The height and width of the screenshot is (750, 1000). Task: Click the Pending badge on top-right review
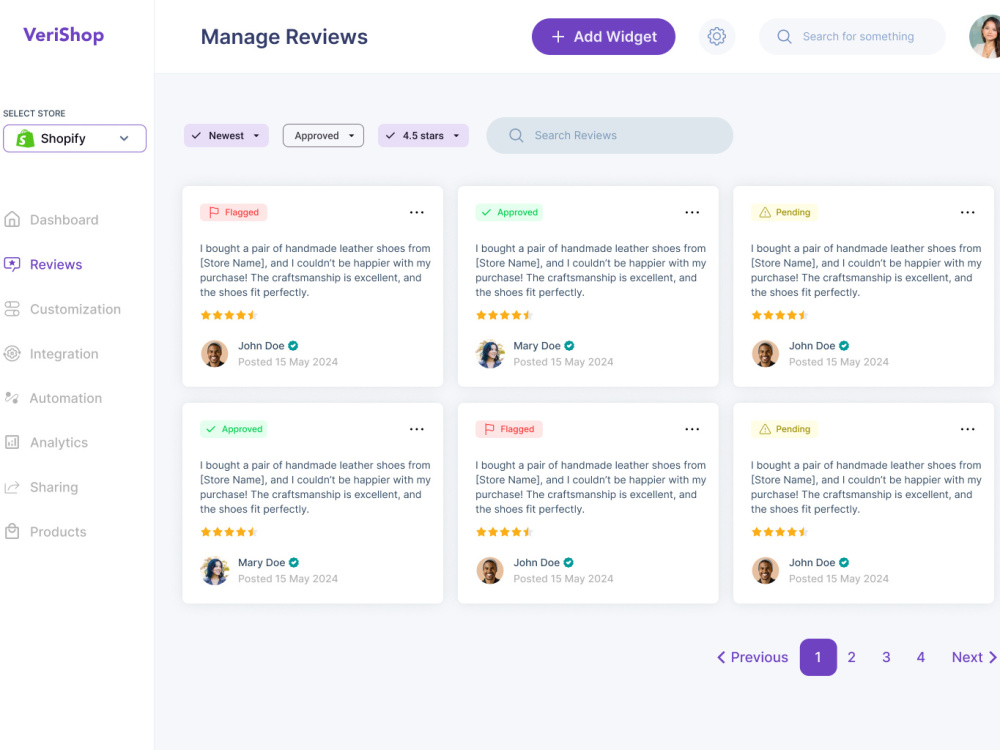coord(784,212)
